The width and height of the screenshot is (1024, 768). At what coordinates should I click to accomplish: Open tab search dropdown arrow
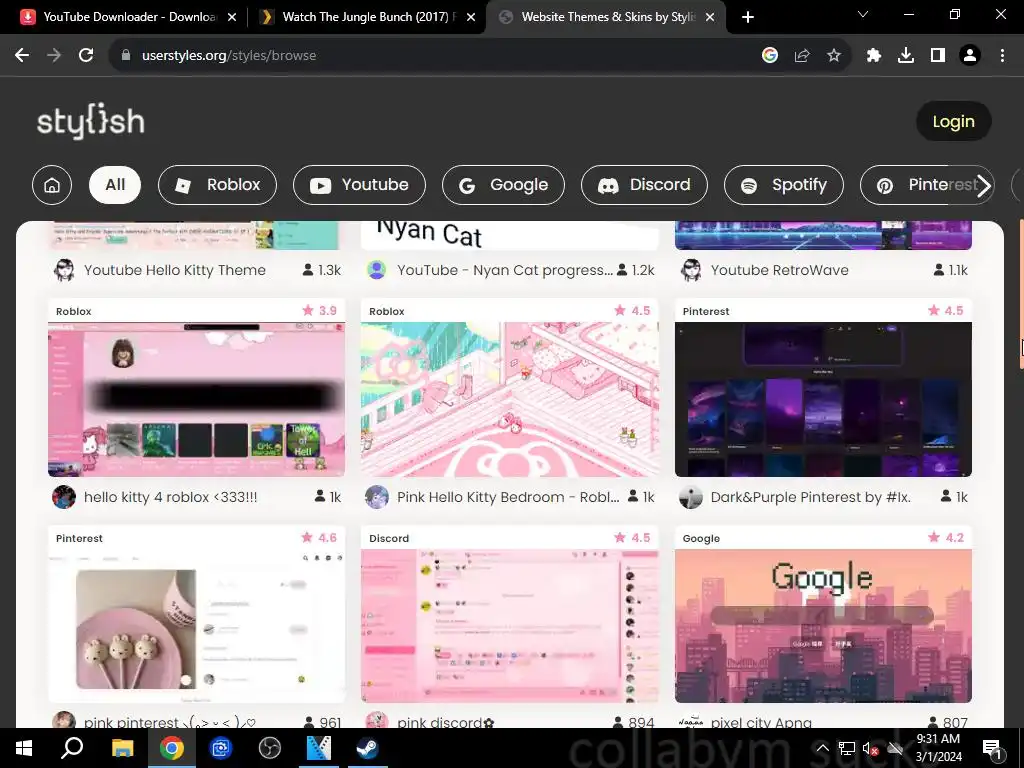click(863, 14)
